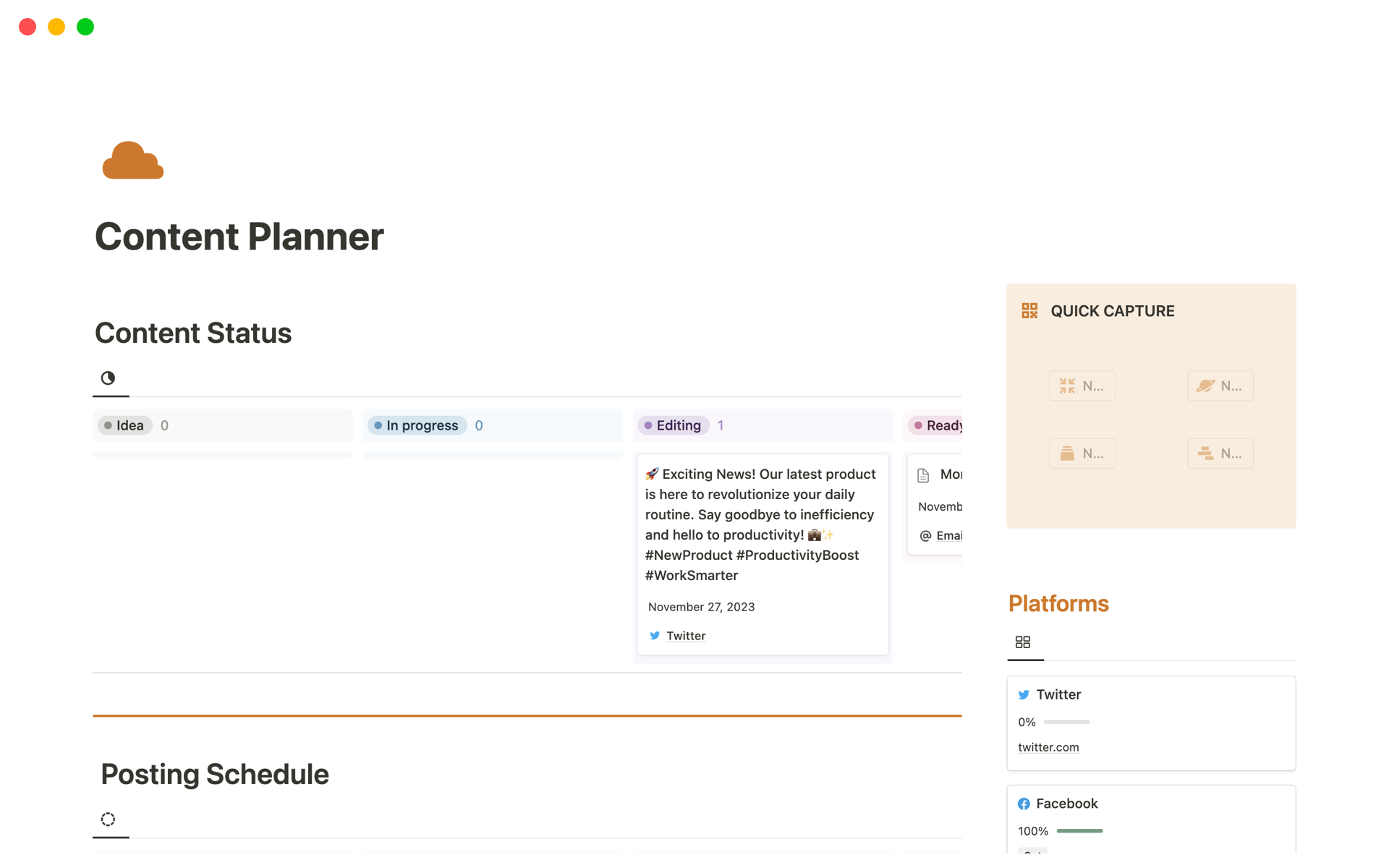Viewport: 1389px width, 868px height.
Task: Click the document icon on the Ready card
Action: (x=923, y=475)
